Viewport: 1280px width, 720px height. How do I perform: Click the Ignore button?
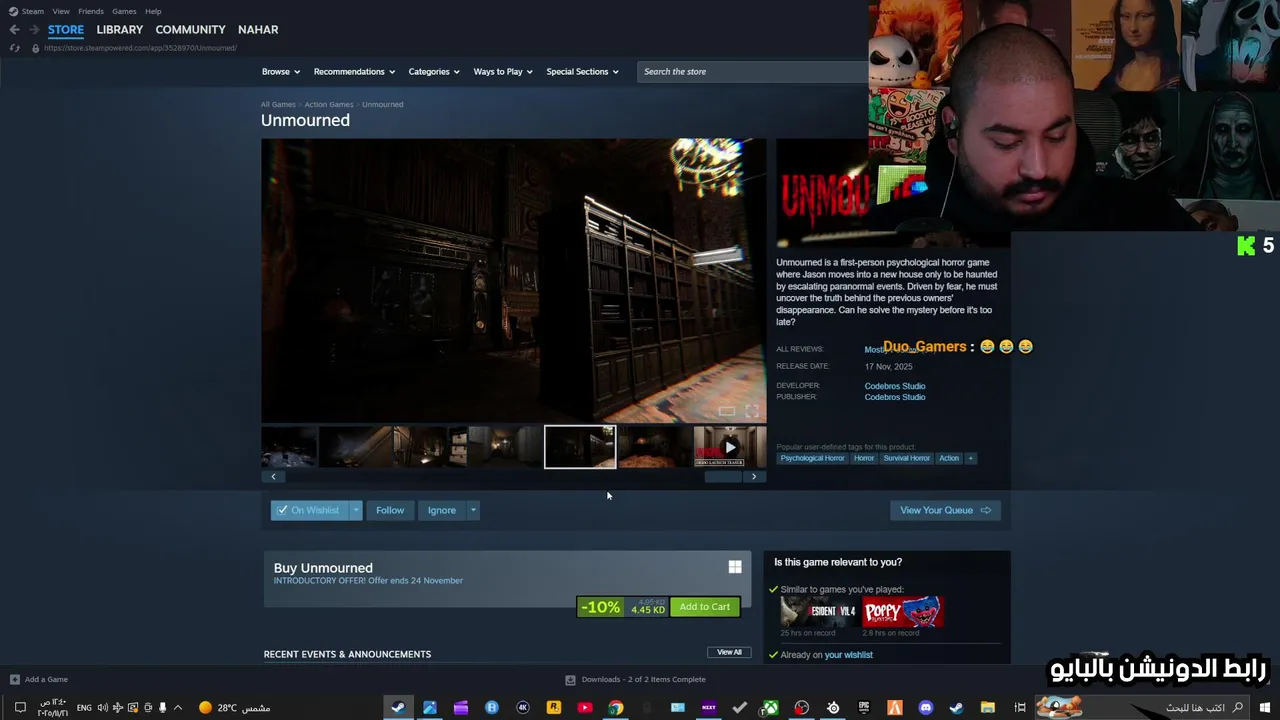(442, 510)
